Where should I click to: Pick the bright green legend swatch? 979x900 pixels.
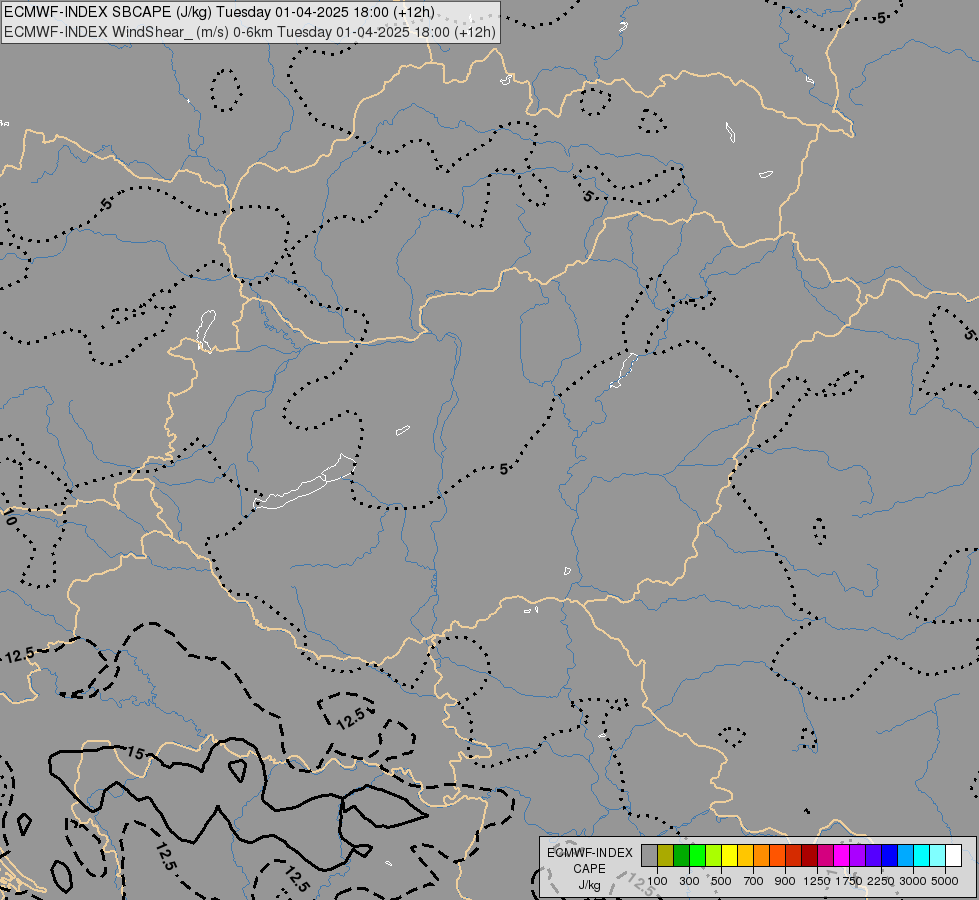point(697,855)
